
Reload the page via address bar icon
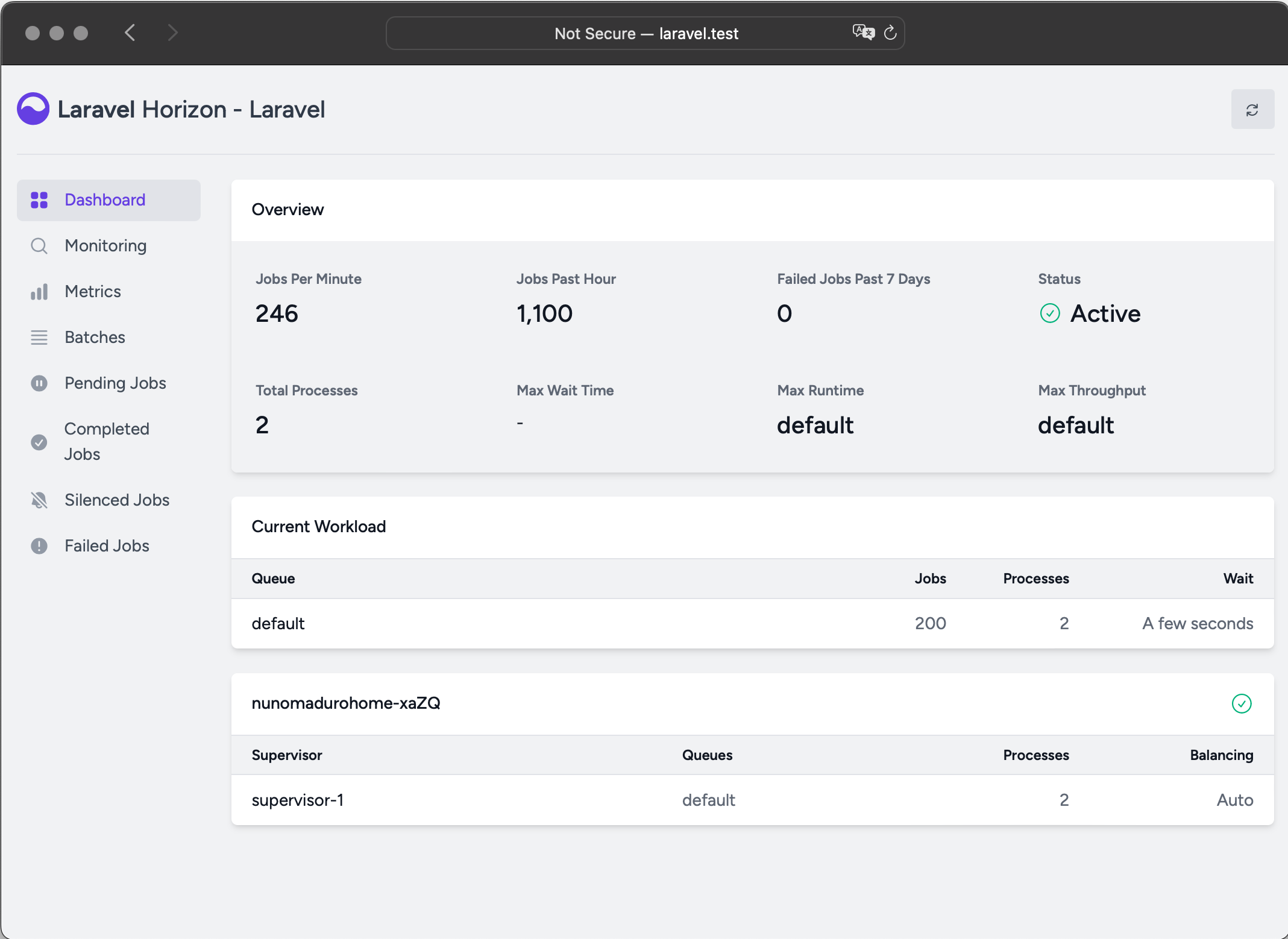point(890,33)
